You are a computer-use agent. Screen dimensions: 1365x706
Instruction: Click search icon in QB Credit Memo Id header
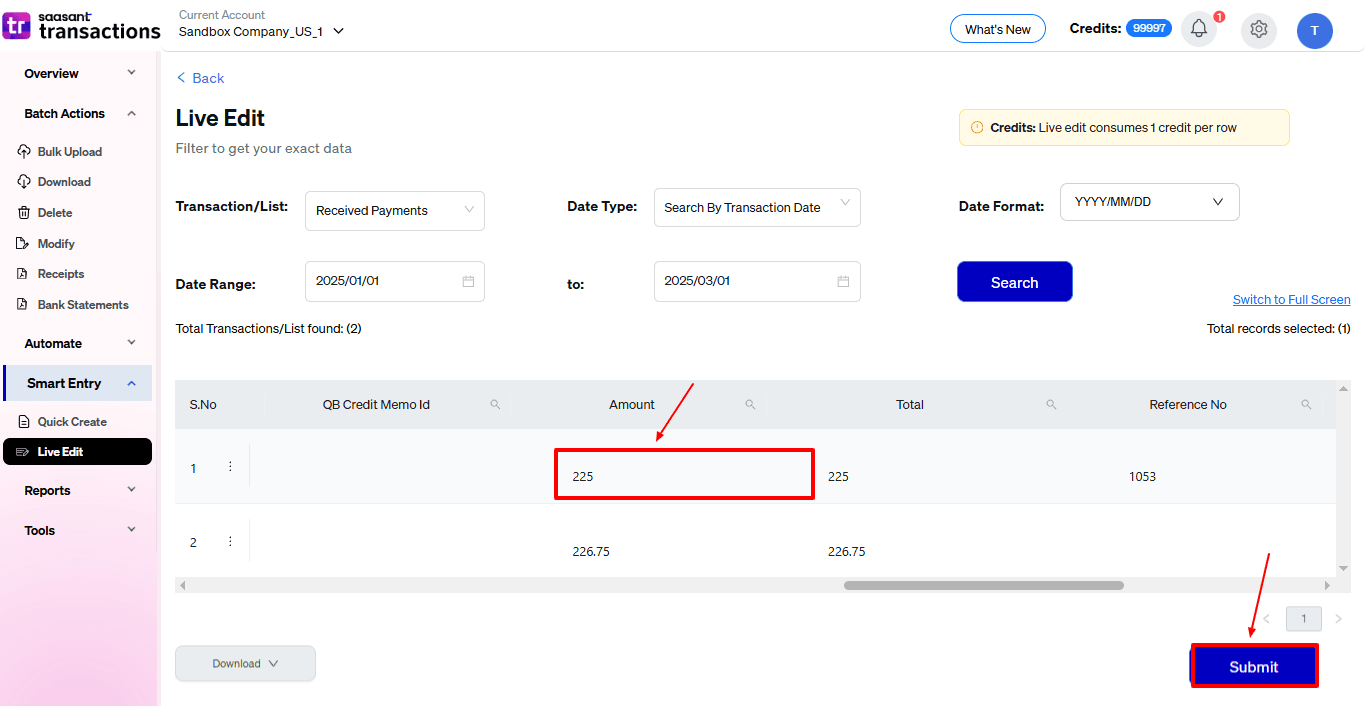[x=495, y=405]
